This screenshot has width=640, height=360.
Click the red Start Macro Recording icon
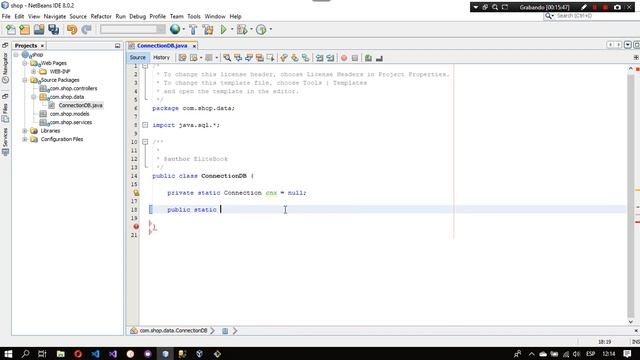pos(344,58)
